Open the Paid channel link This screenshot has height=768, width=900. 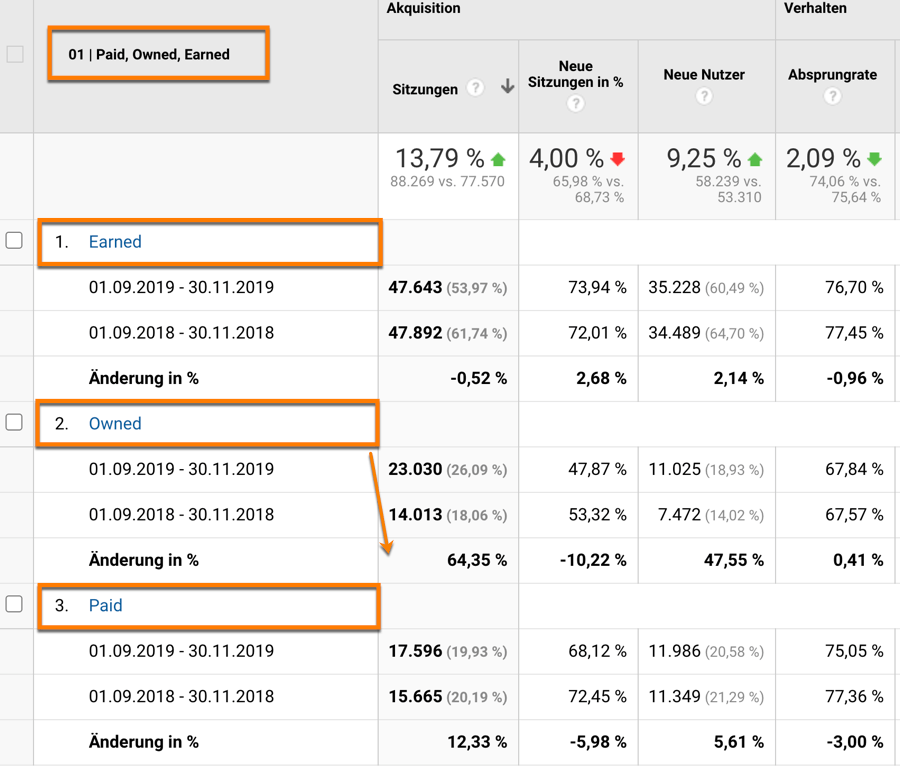(106, 606)
